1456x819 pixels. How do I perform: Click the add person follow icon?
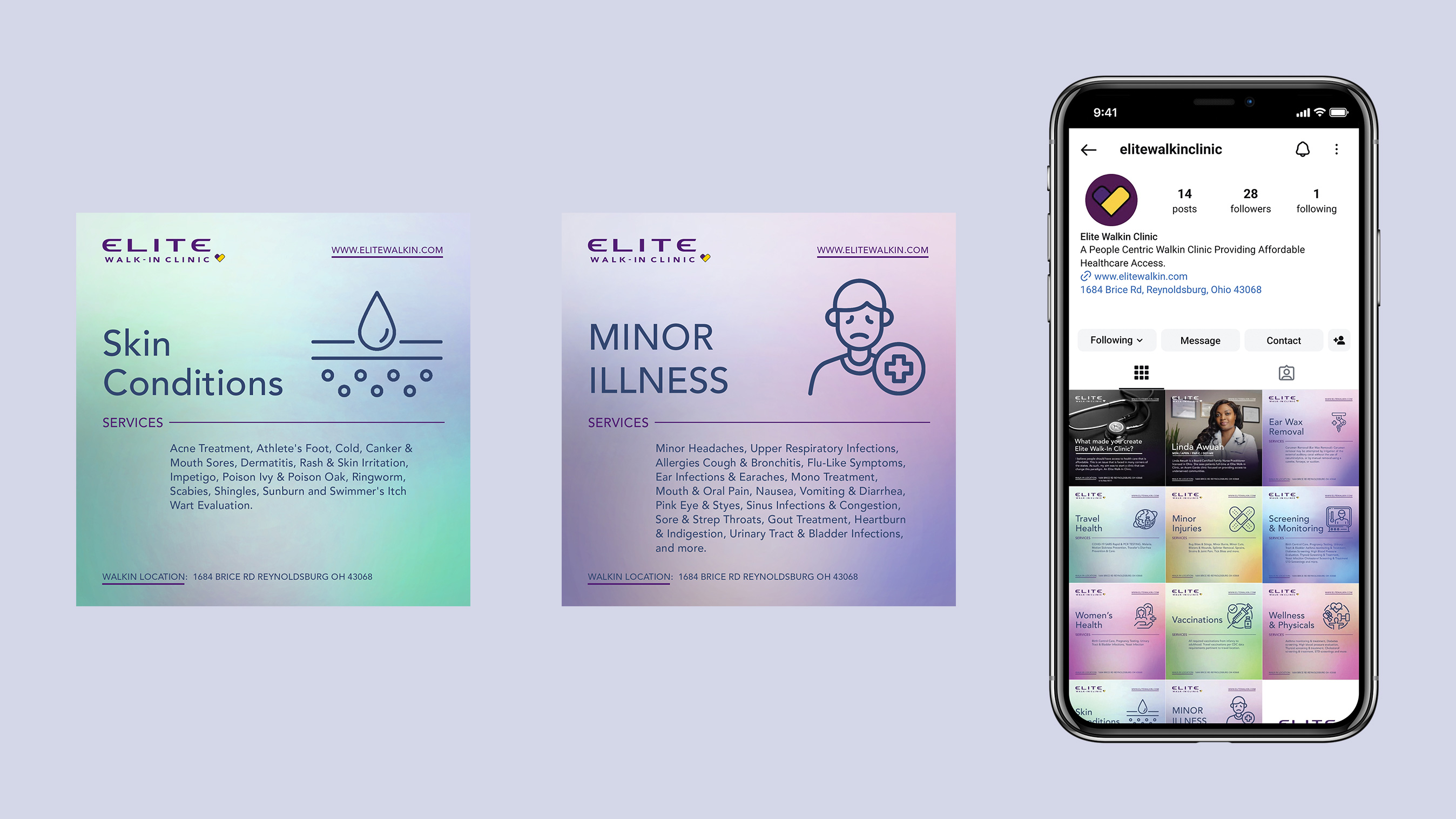point(1341,340)
